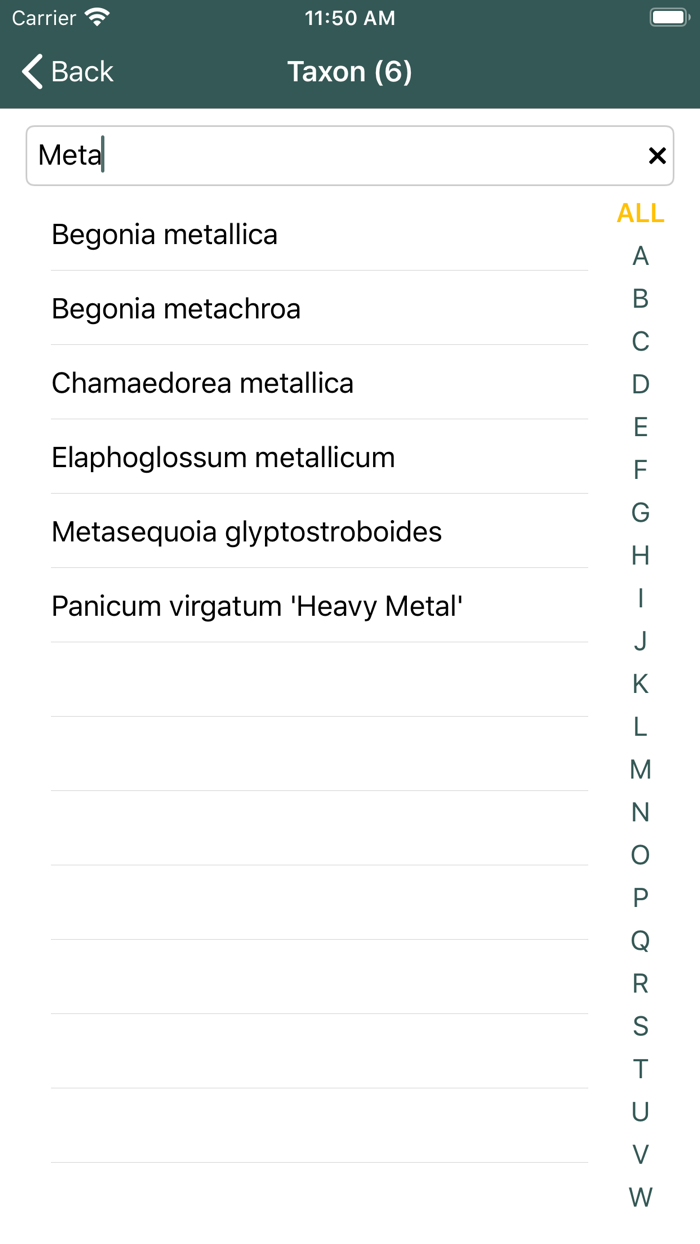Jump to letter C in index

pyautogui.click(x=640, y=342)
